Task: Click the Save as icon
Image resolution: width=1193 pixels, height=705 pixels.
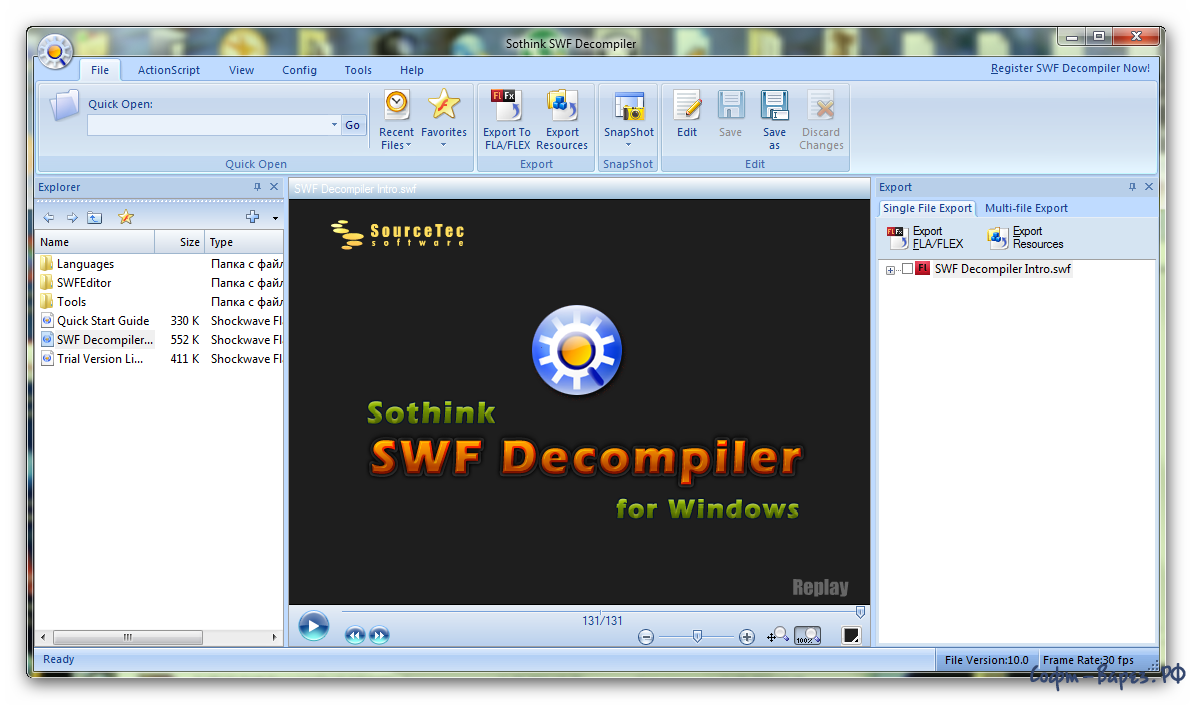Action: point(775,119)
